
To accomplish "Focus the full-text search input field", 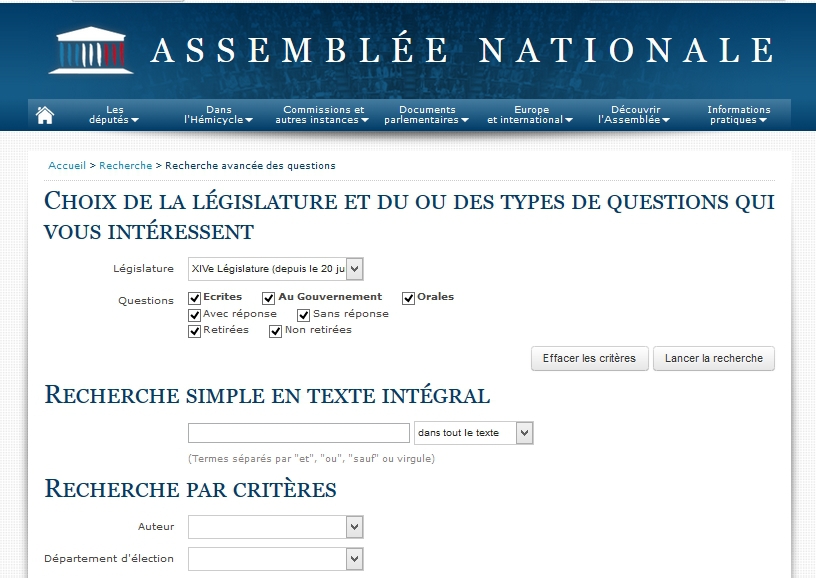I will (x=299, y=433).
